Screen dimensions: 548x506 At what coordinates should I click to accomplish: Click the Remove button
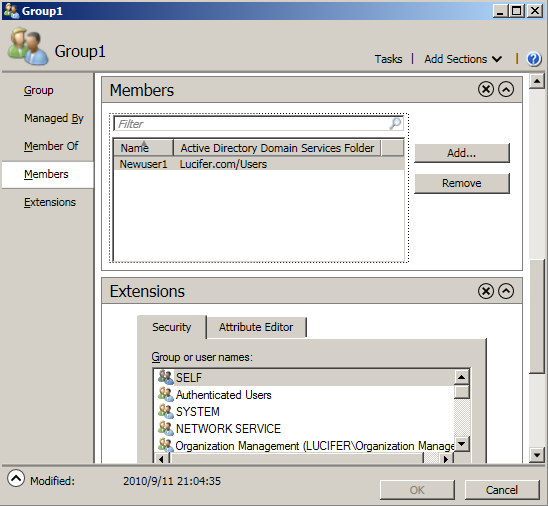462,183
